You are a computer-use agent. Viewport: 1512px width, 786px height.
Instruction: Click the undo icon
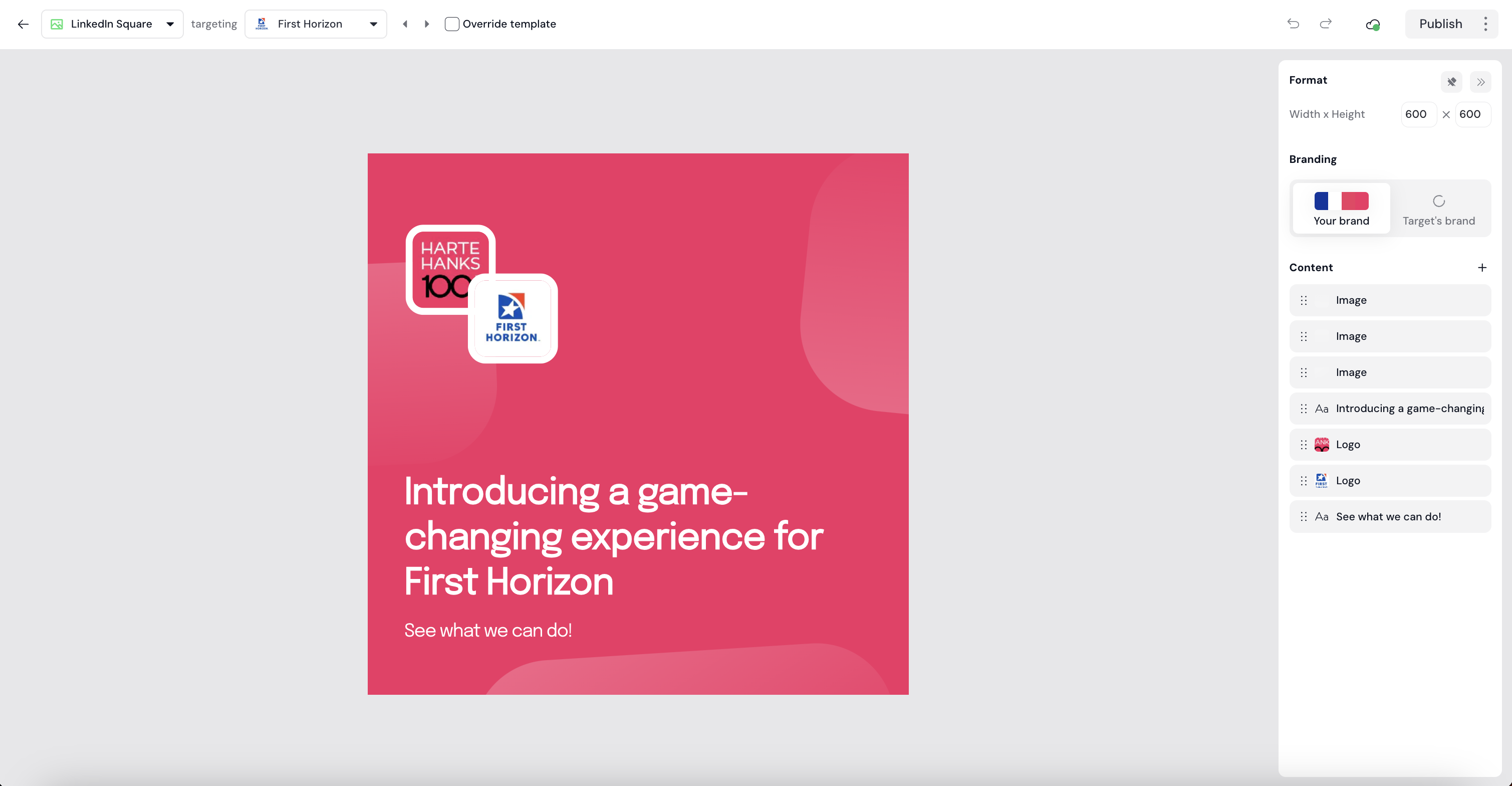click(1293, 24)
